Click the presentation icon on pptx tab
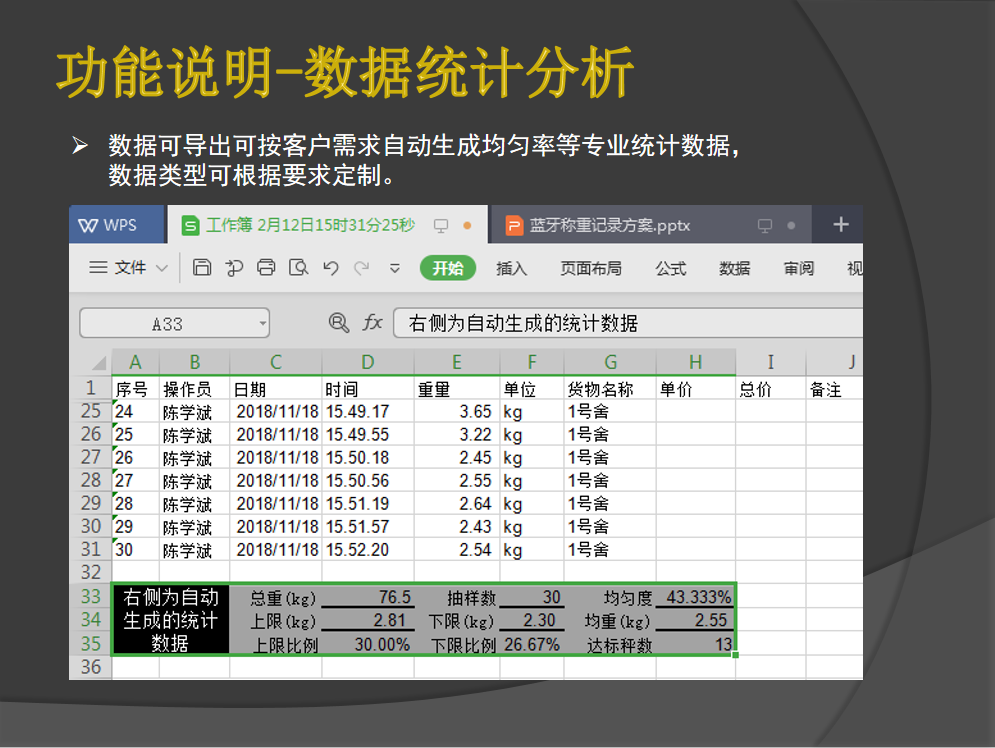Image resolution: width=995 pixels, height=748 pixels. pyautogui.click(x=765, y=225)
